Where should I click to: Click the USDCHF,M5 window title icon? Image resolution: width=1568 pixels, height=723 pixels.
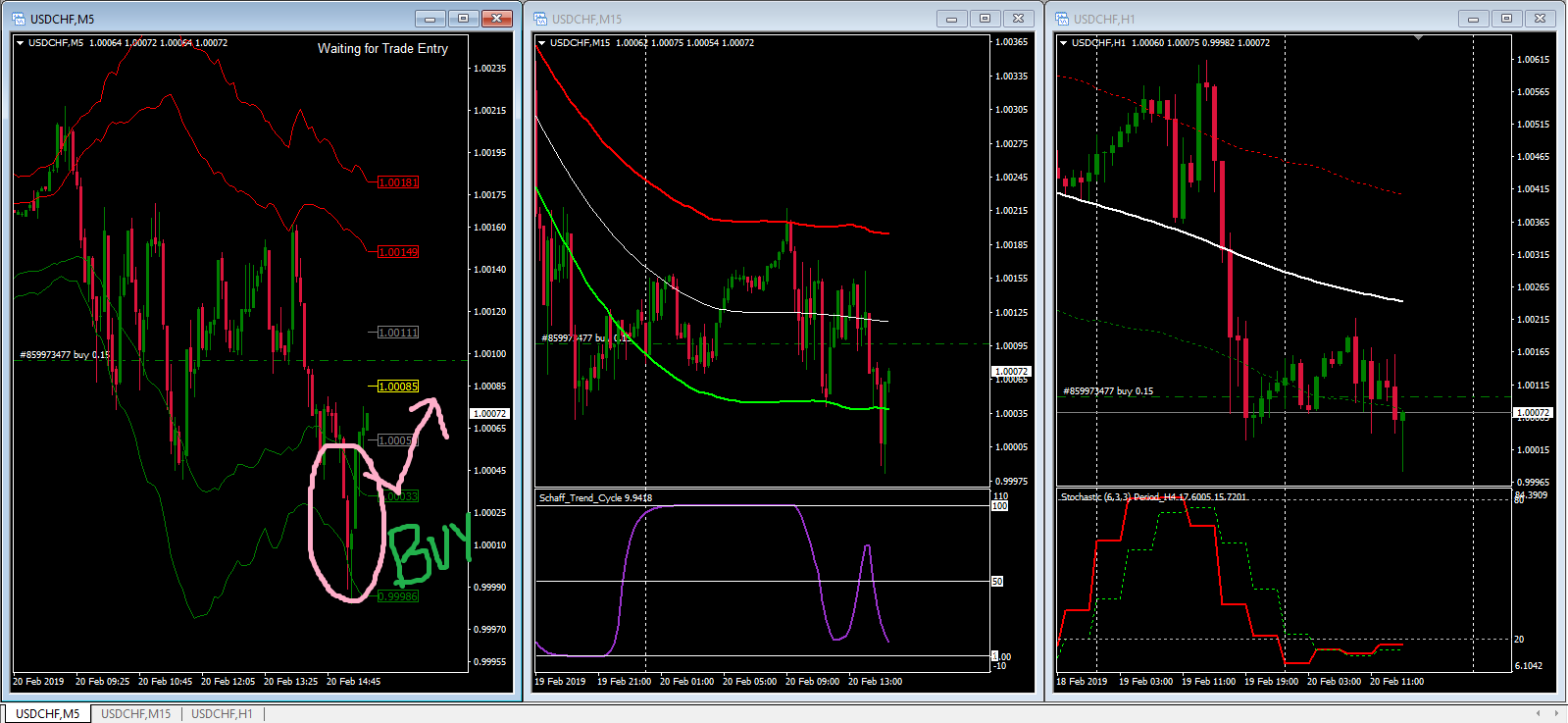[x=18, y=19]
